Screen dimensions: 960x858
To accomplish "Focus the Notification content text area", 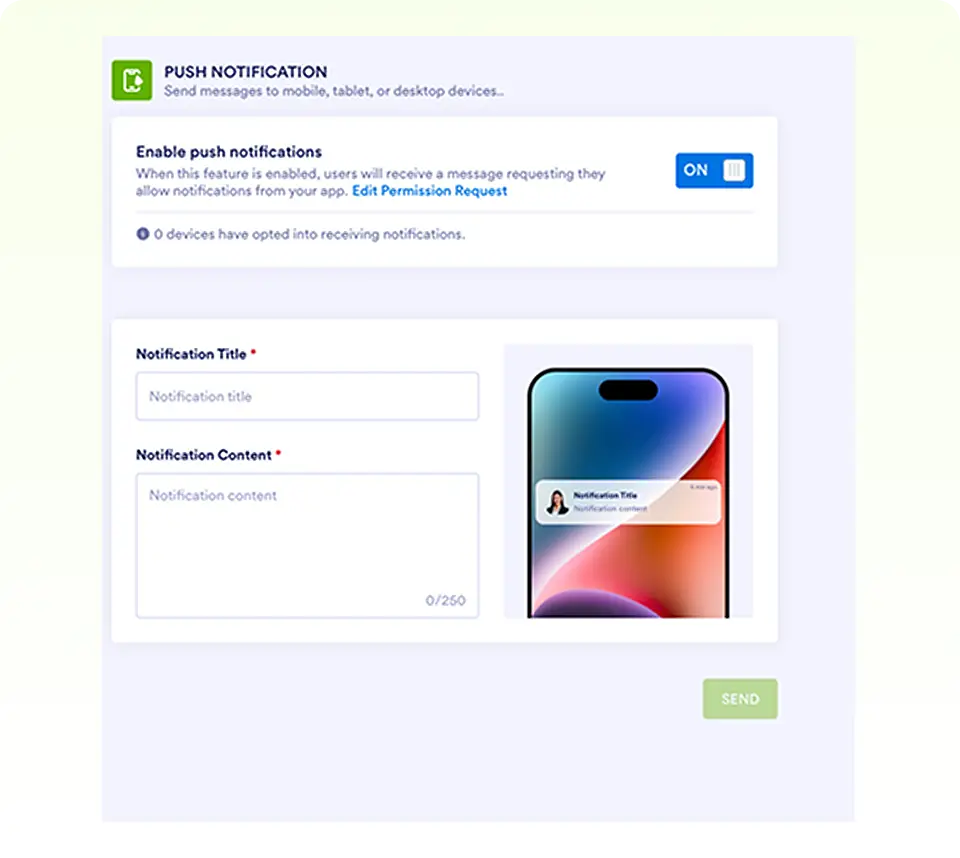I will 307,545.
